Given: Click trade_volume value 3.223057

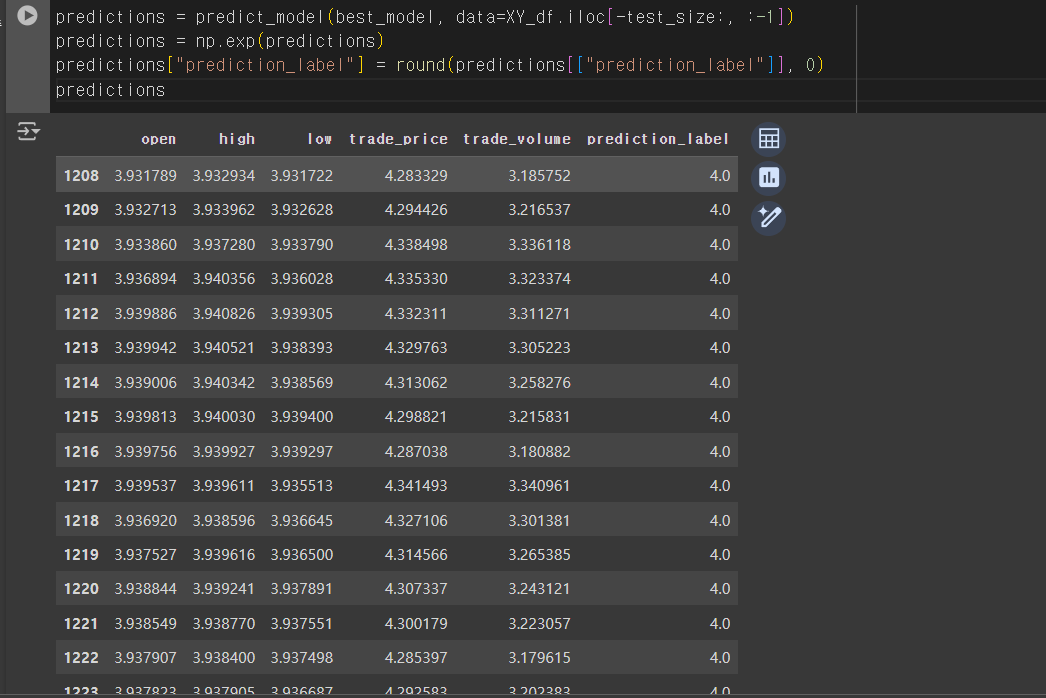Looking at the screenshot, I should click(x=540, y=624).
